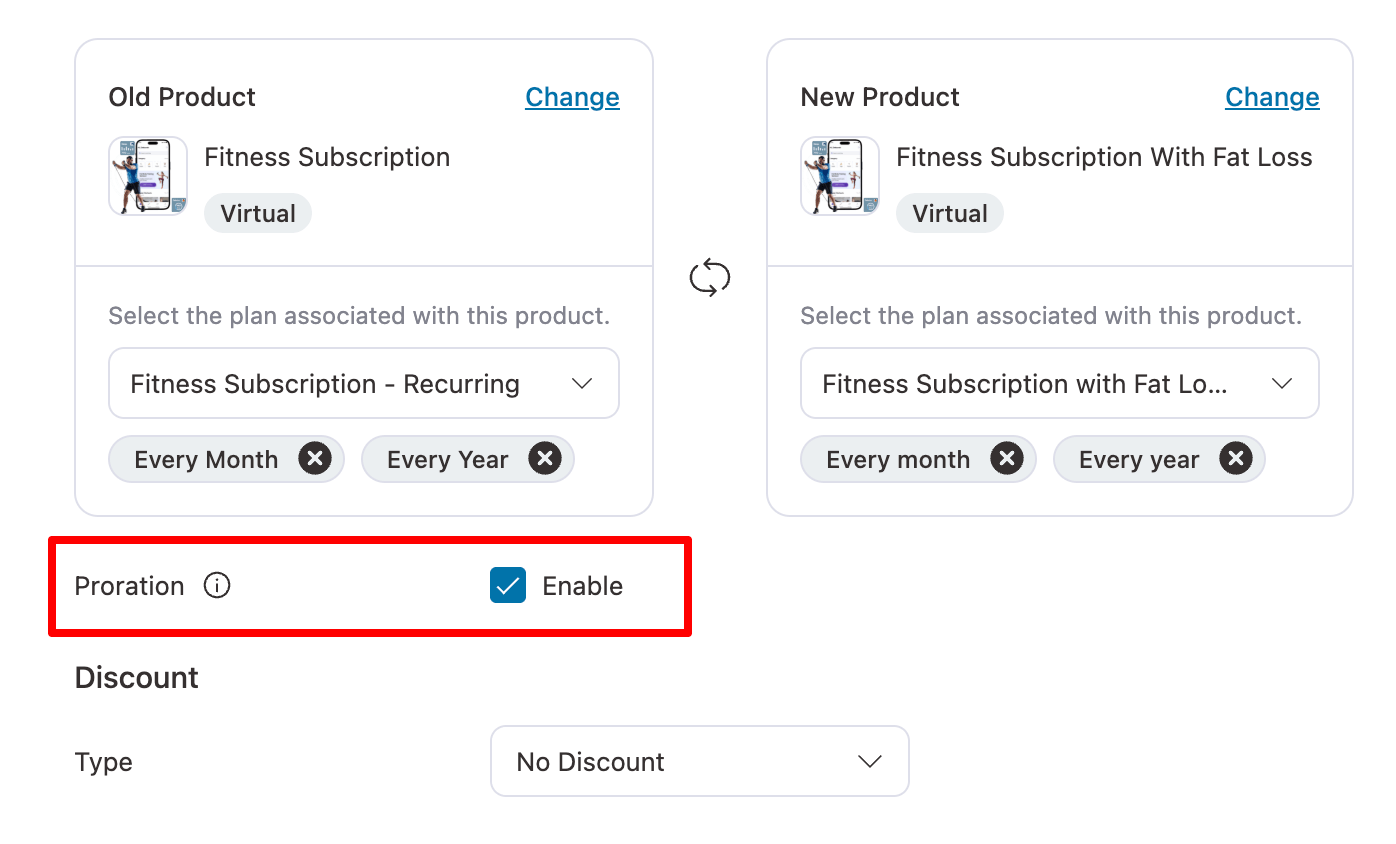Click the Old Product Virtual badge
The width and height of the screenshot is (1396, 844).
(258, 214)
